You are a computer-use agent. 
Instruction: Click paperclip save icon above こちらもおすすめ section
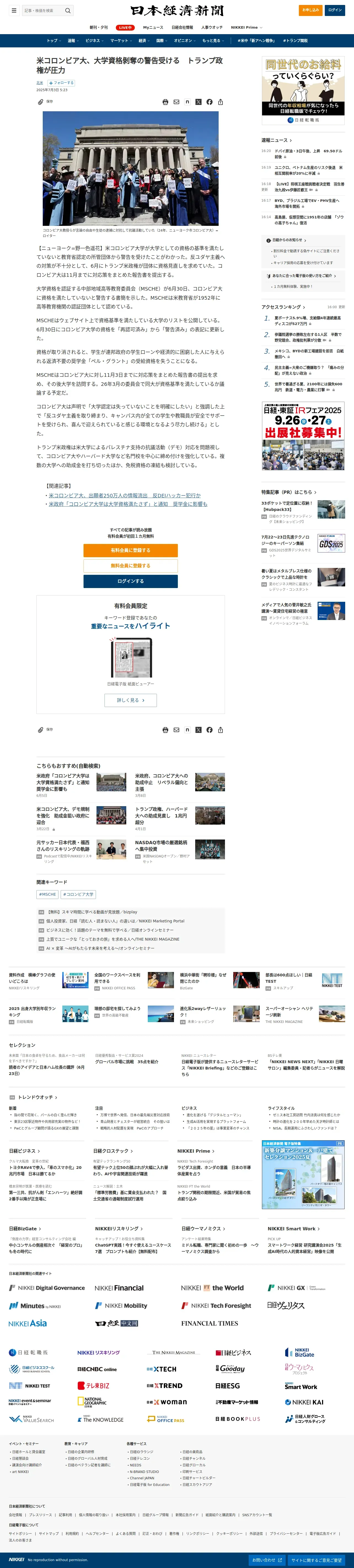pyautogui.click(x=41, y=729)
